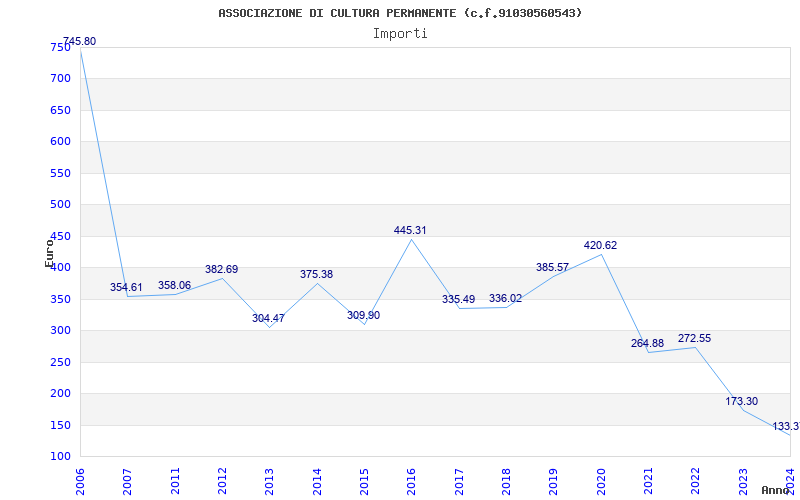800x500 pixels.
Task: Click the 272.55 data label
Action: (x=694, y=338)
